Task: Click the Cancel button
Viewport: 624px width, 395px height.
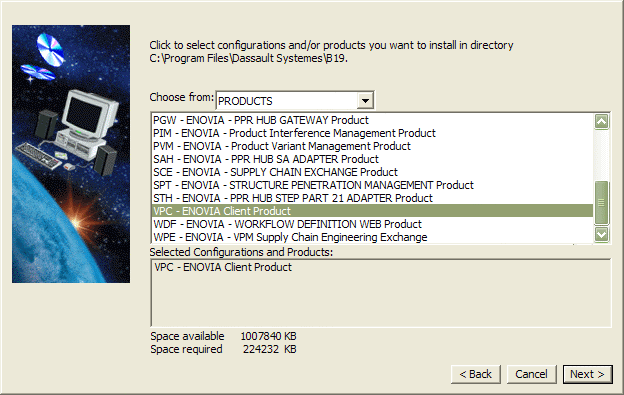Action: (x=531, y=374)
